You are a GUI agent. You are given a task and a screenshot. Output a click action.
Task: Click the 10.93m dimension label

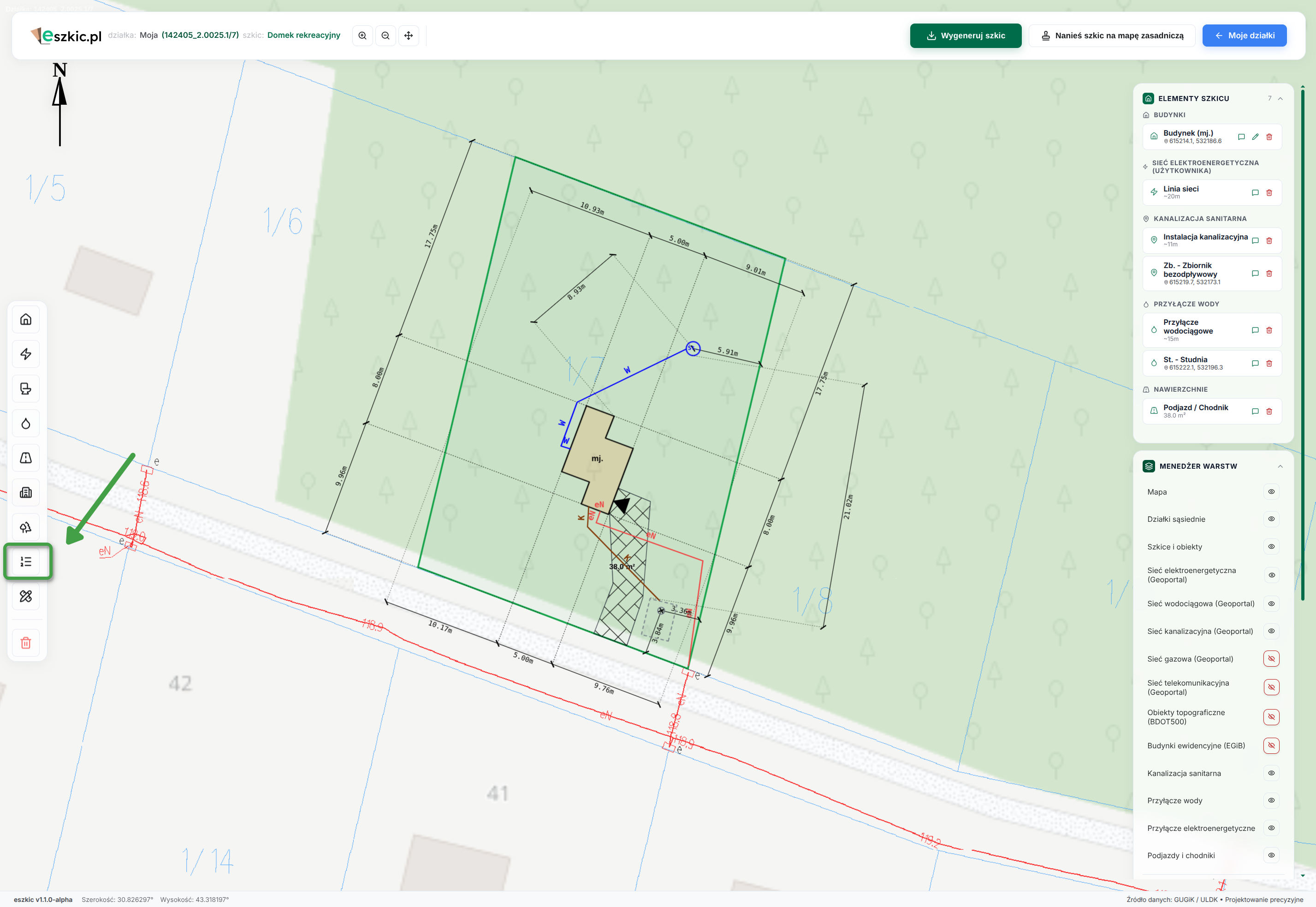592,209
